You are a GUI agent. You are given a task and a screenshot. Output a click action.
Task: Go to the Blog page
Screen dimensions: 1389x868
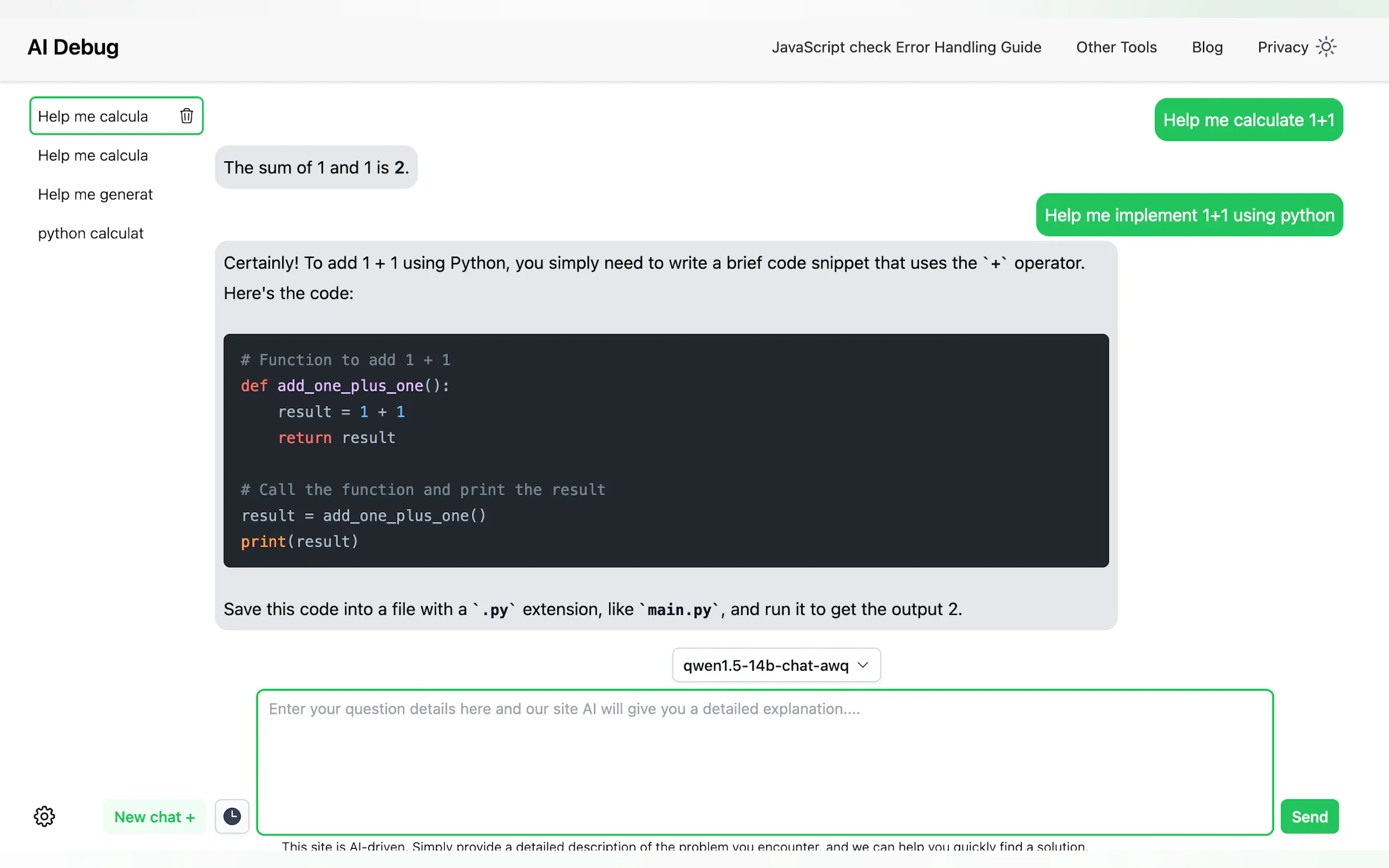(x=1207, y=47)
